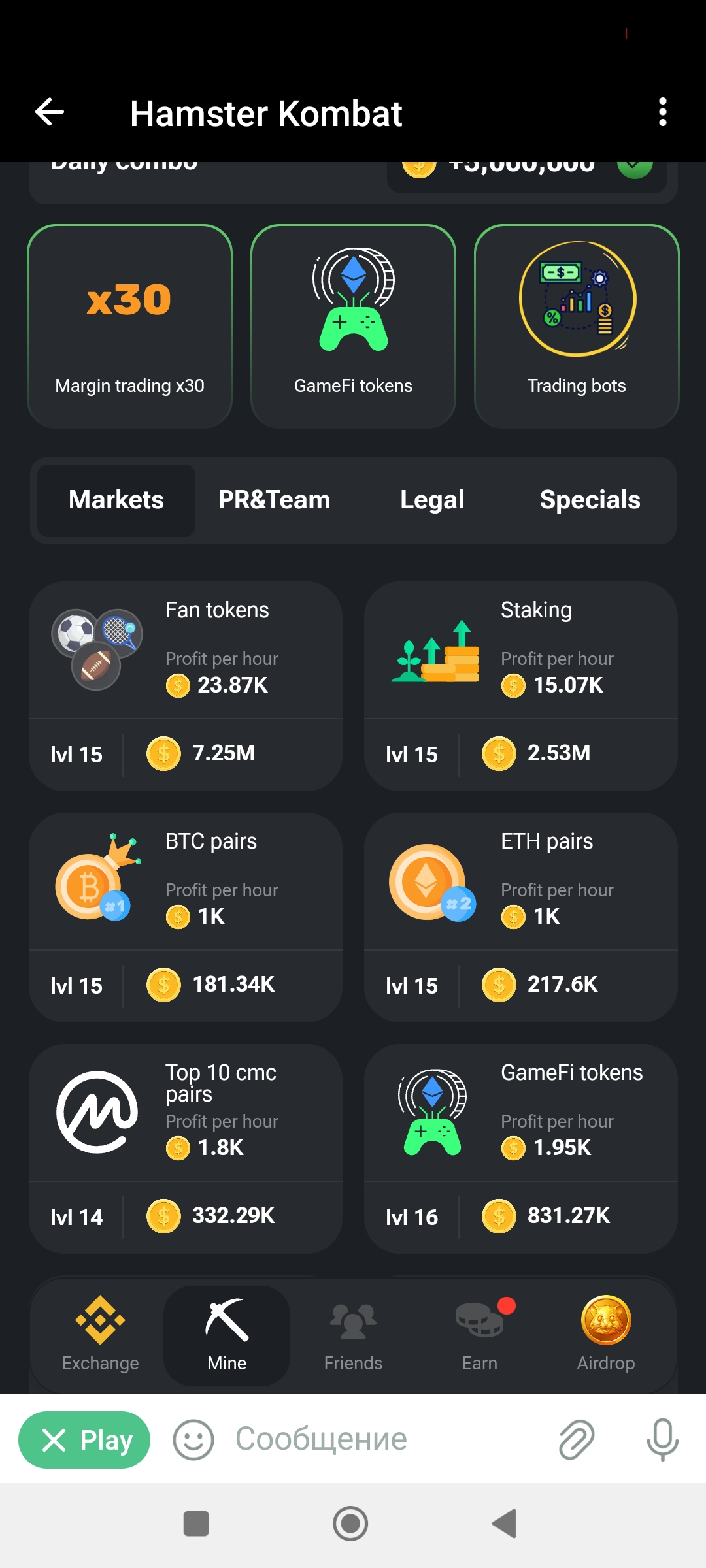
Task: Open the Margin trading x30 combo card
Action: tap(129, 327)
